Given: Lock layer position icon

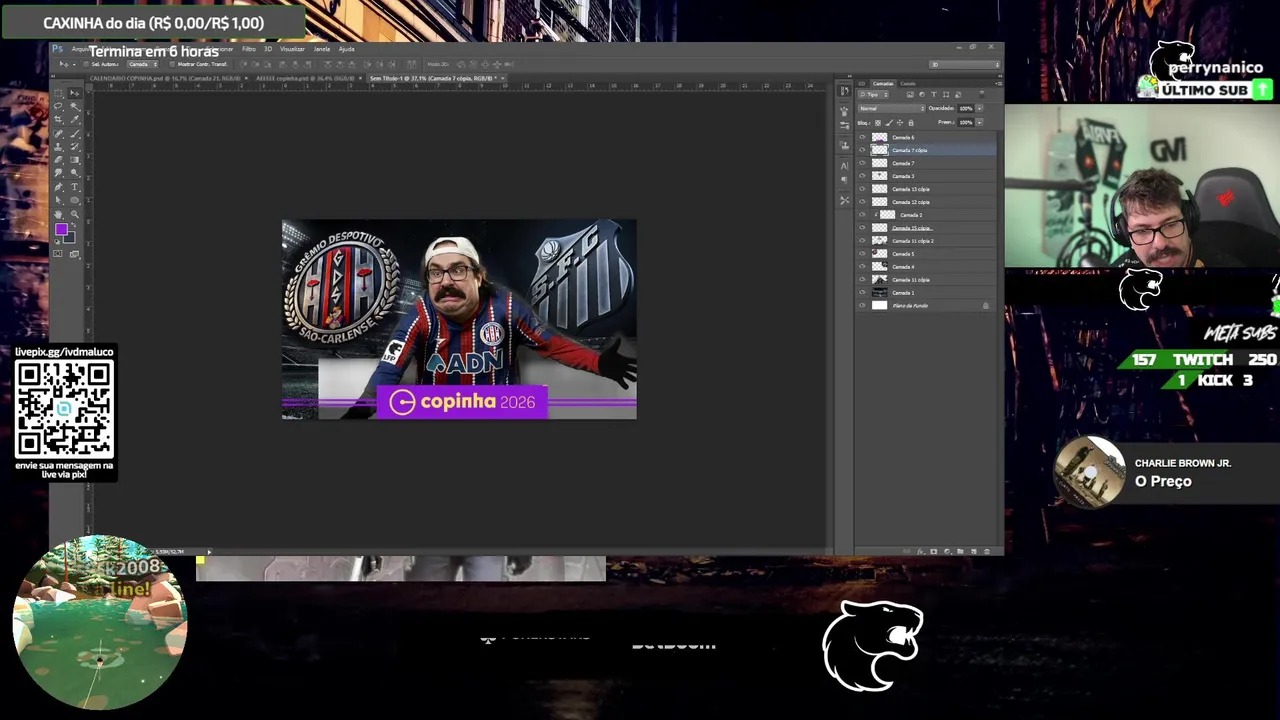Looking at the screenshot, I should tap(900, 123).
